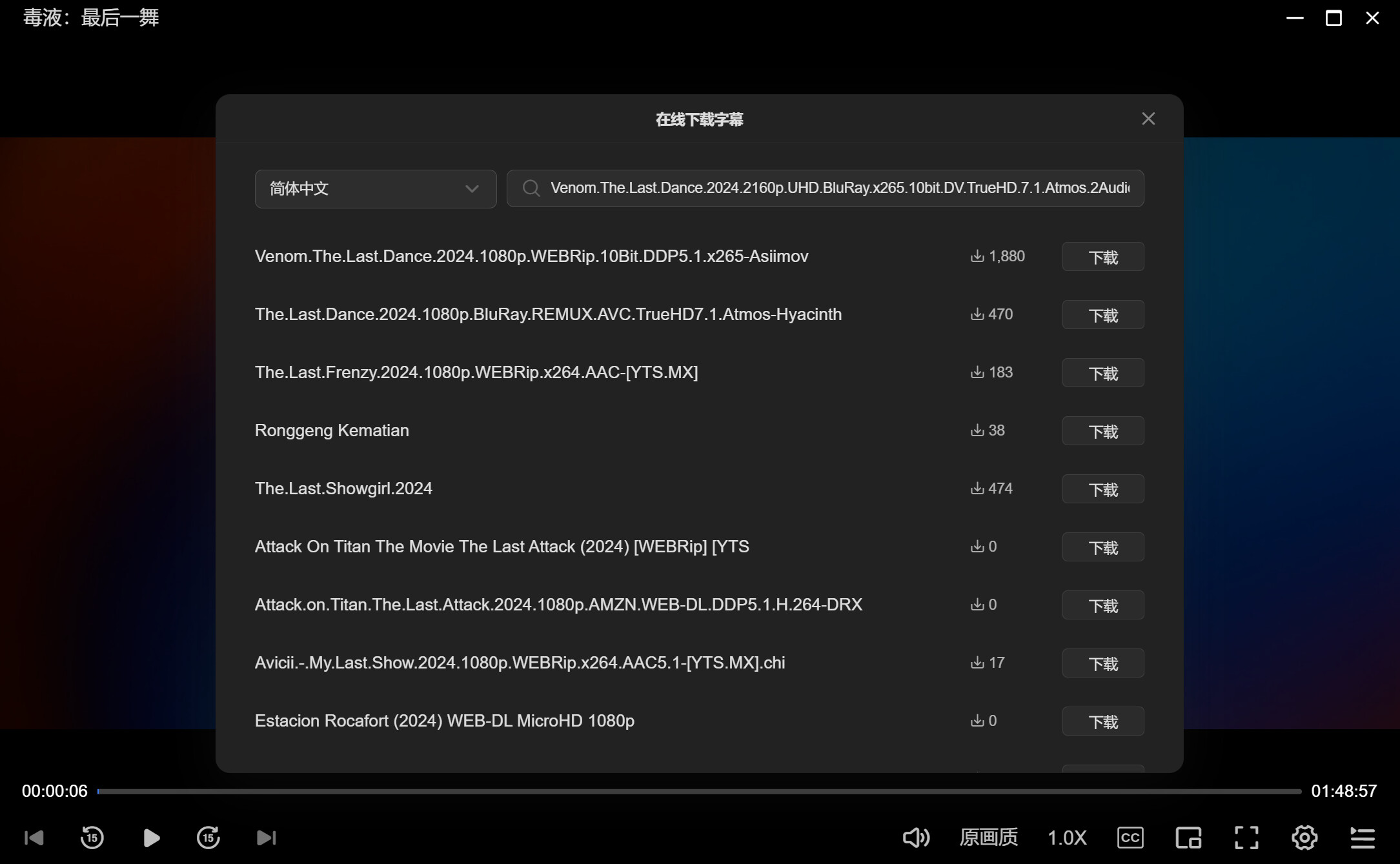
Task: Select Ronggeng Kematian subtitle entry
Action: pos(332,430)
